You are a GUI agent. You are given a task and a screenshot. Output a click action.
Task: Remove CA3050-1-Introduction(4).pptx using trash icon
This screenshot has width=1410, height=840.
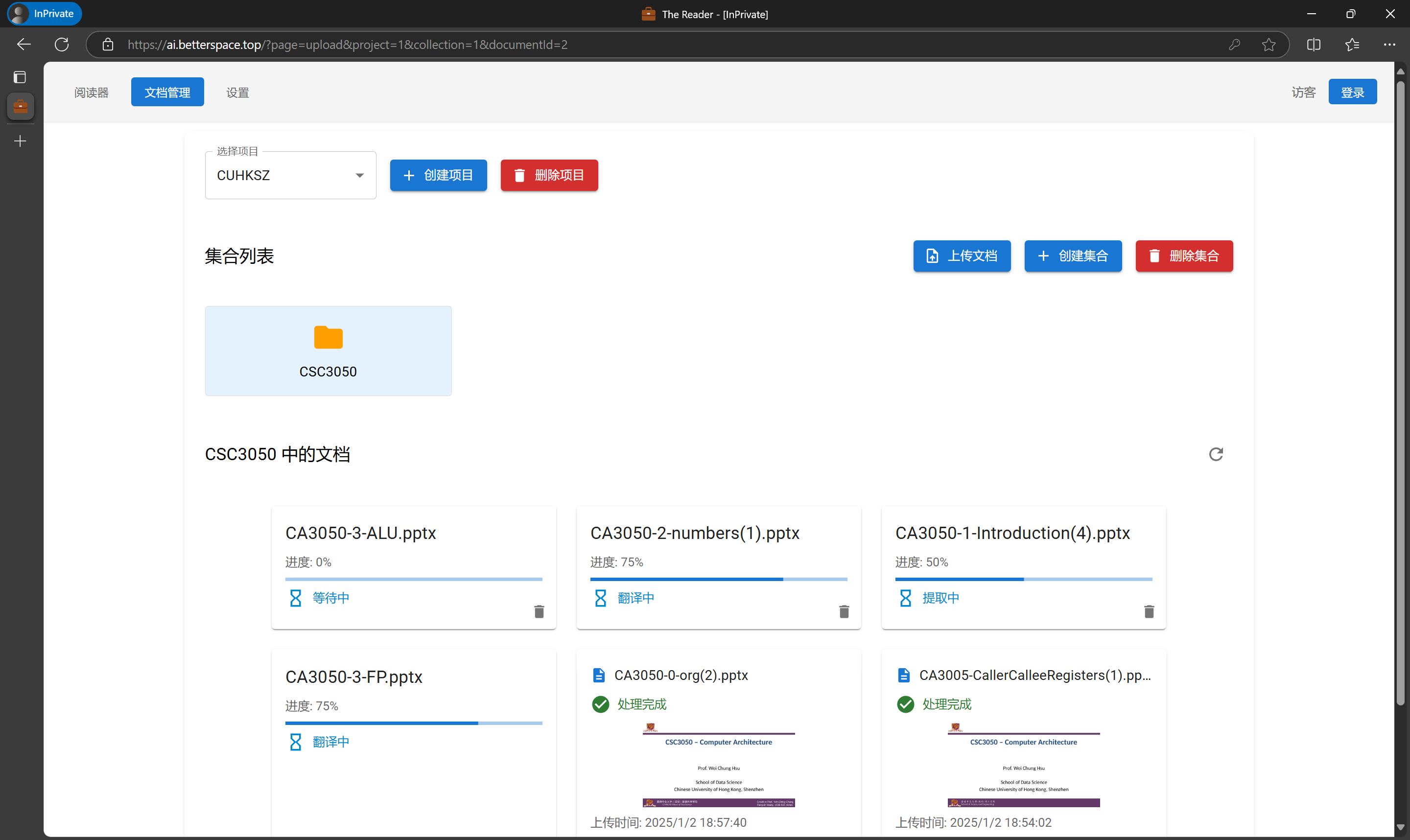tap(1149, 611)
